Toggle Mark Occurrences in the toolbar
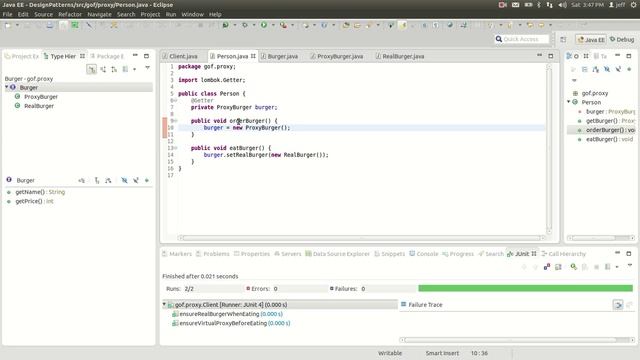Viewport: 640px width, 360px height. pyautogui.click(x=402, y=25)
